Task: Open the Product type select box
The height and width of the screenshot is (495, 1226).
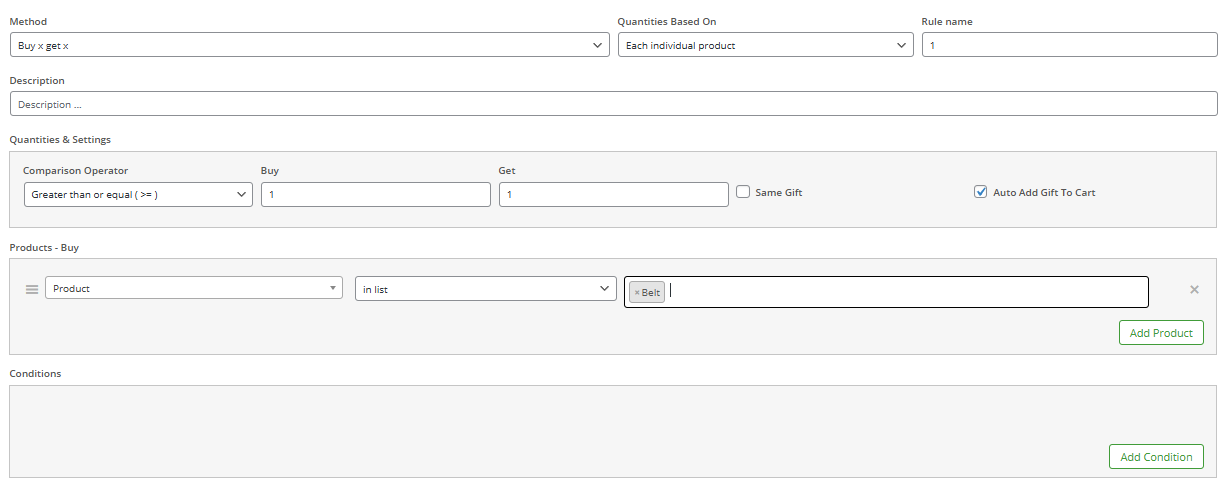Action: (194, 288)
